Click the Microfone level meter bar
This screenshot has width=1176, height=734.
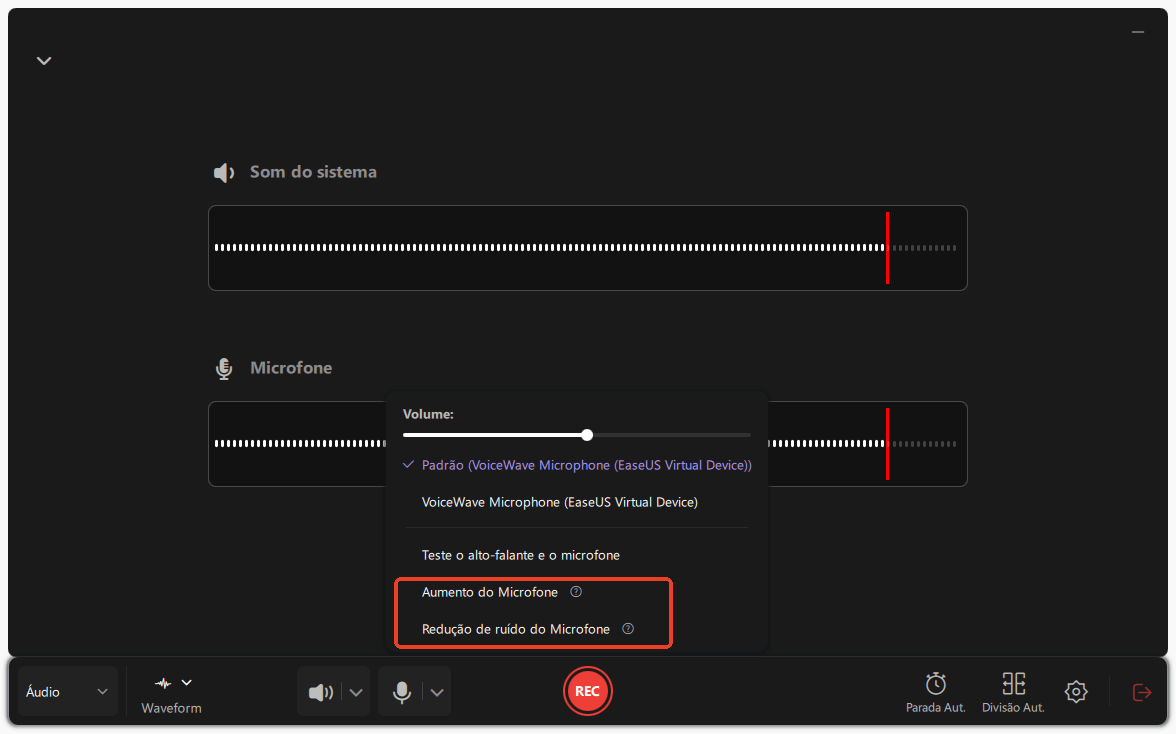coord(587,444)
